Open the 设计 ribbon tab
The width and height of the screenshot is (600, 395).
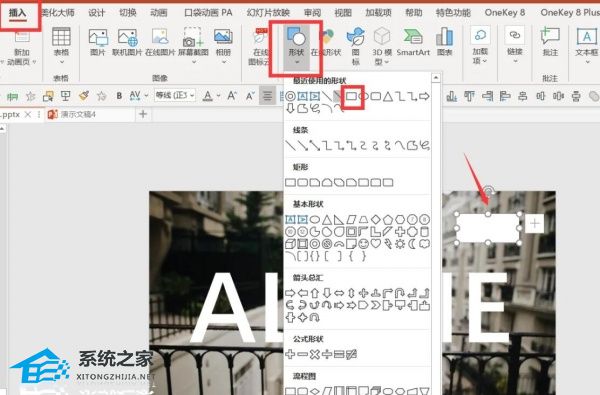96,13
